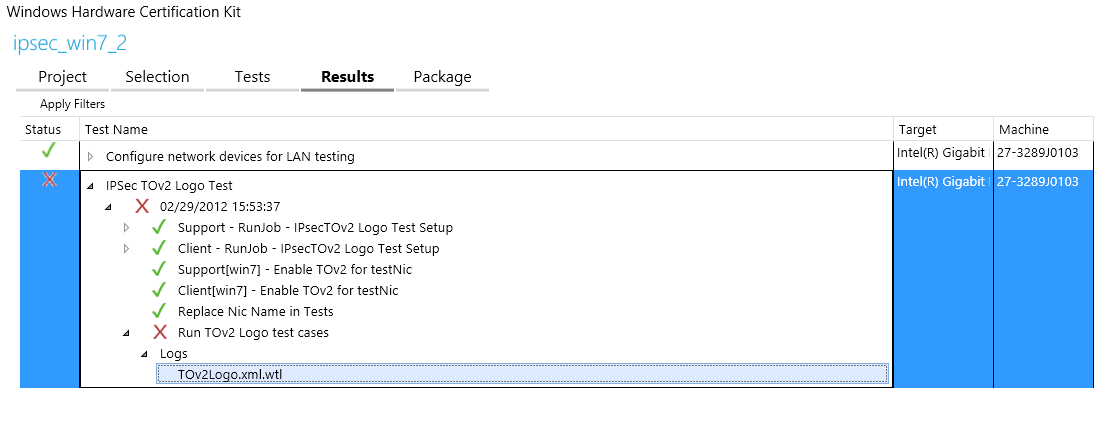This screenshot has height=433, width=1115.
Task: Go to the Tests tab
Action: pos(252,77)
